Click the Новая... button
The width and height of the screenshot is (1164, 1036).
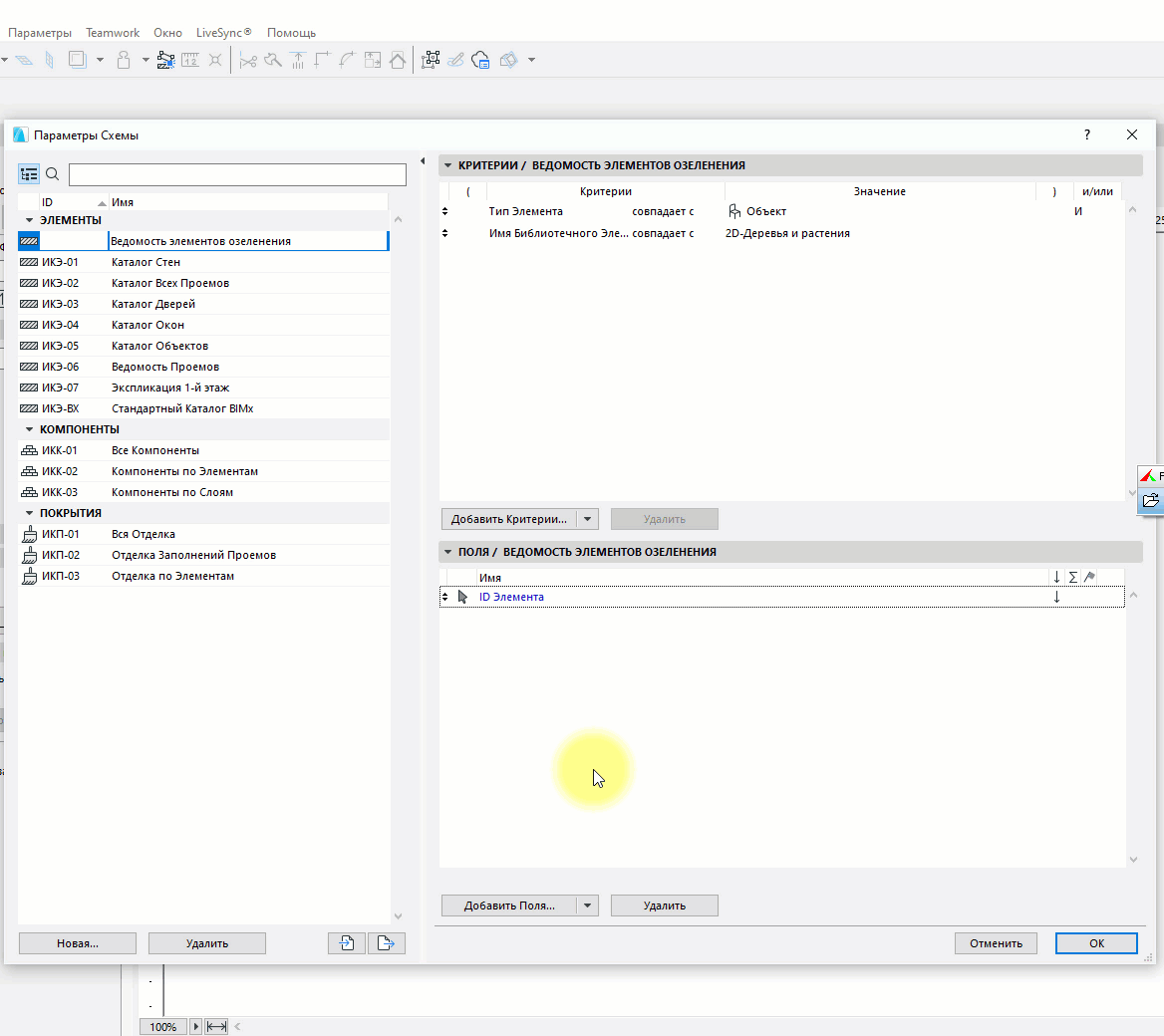click(x=78, y=943)
